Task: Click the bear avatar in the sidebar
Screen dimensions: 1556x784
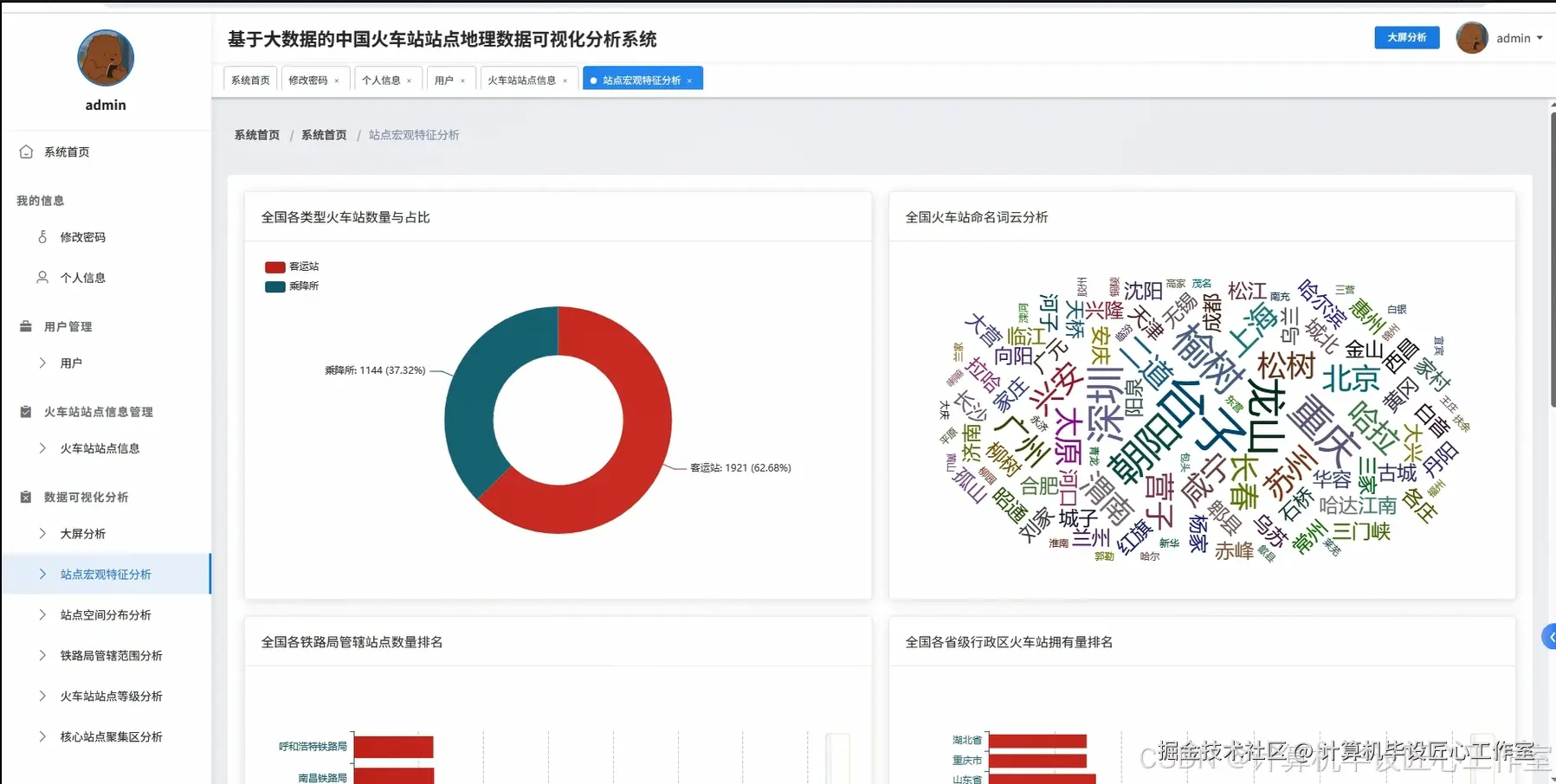Action: click(106, 58)
